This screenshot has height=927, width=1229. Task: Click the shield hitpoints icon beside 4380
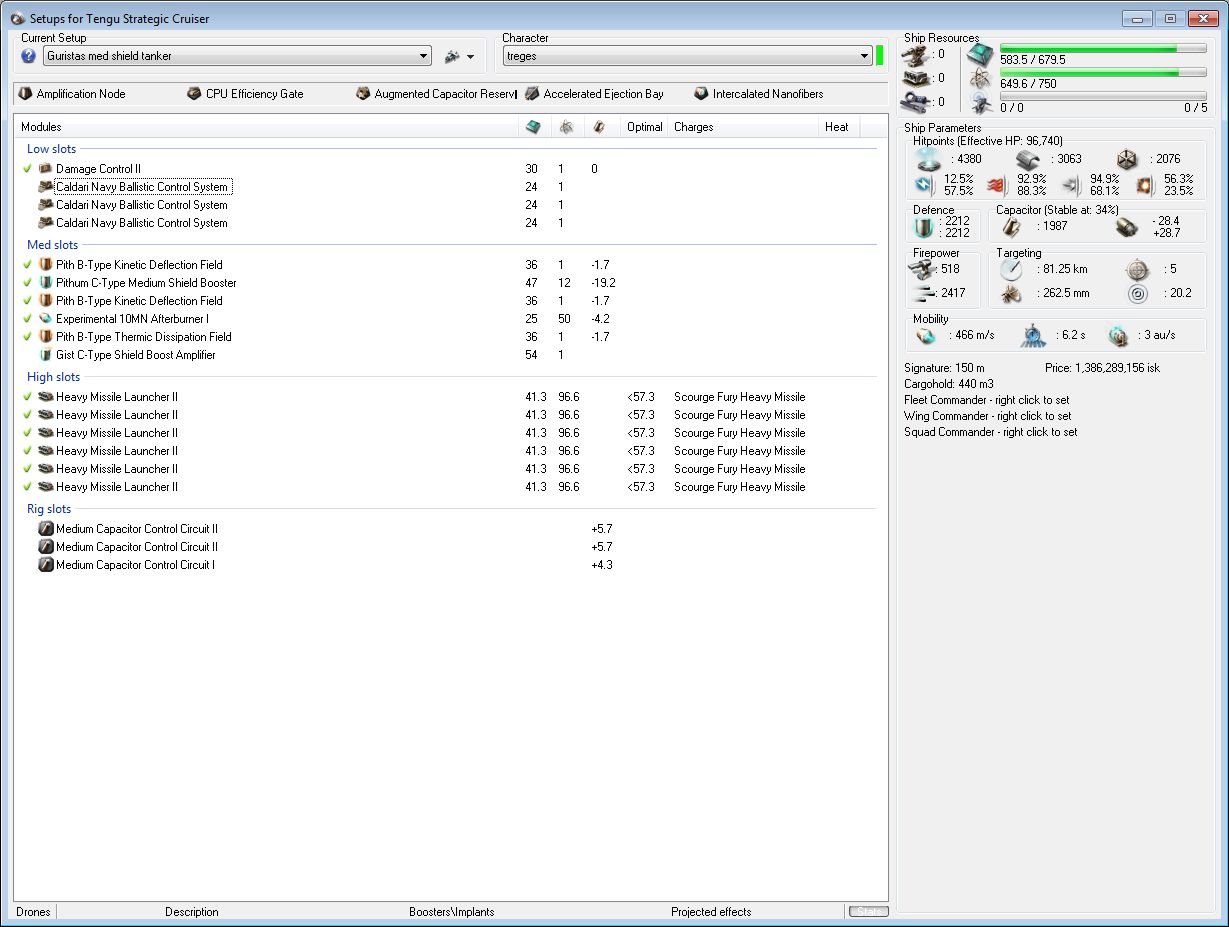[929, 159]
